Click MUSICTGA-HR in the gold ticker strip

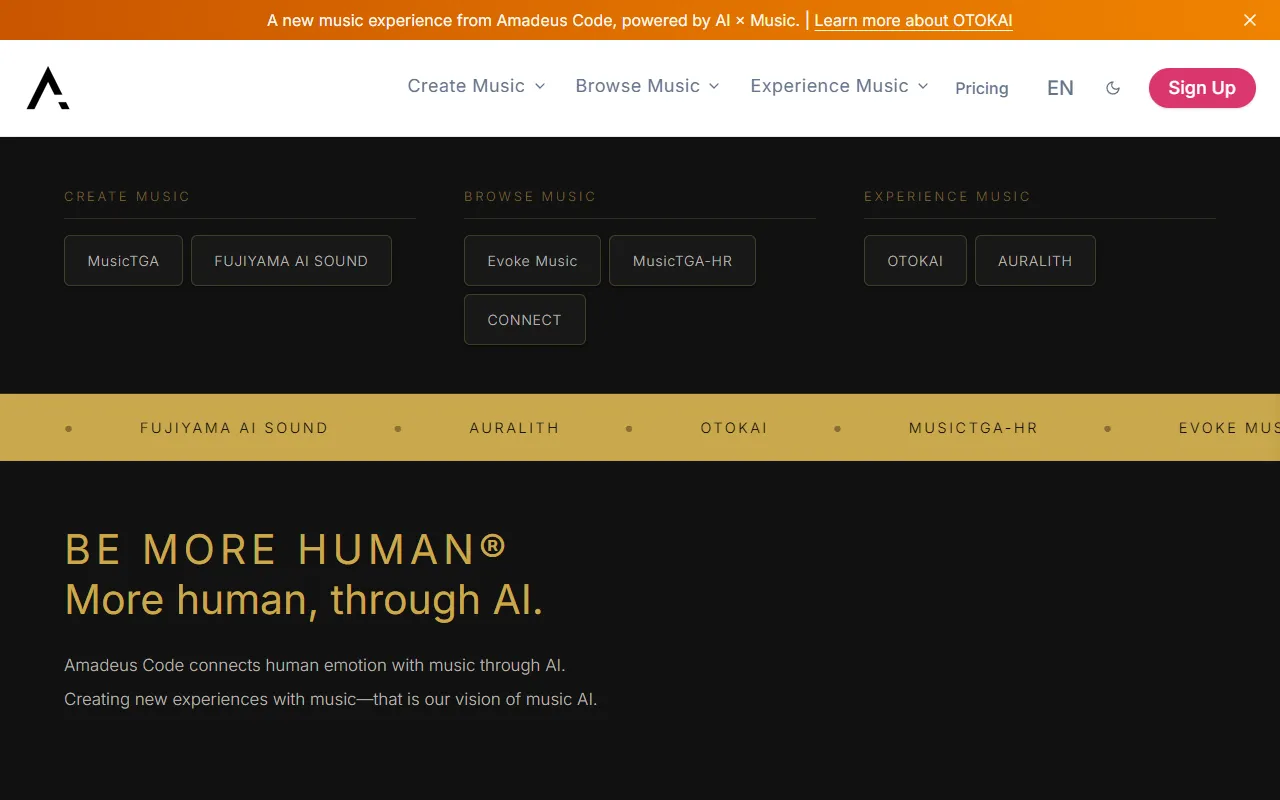[973, 428]
